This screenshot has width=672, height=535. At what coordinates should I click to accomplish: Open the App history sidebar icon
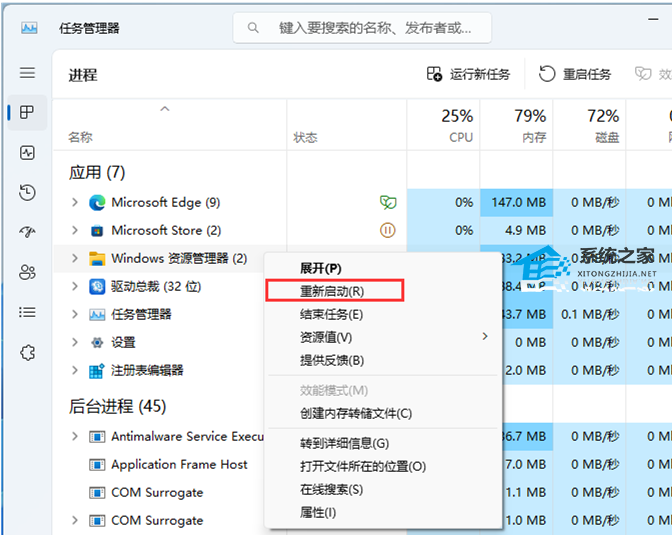[x=27, y=192]
